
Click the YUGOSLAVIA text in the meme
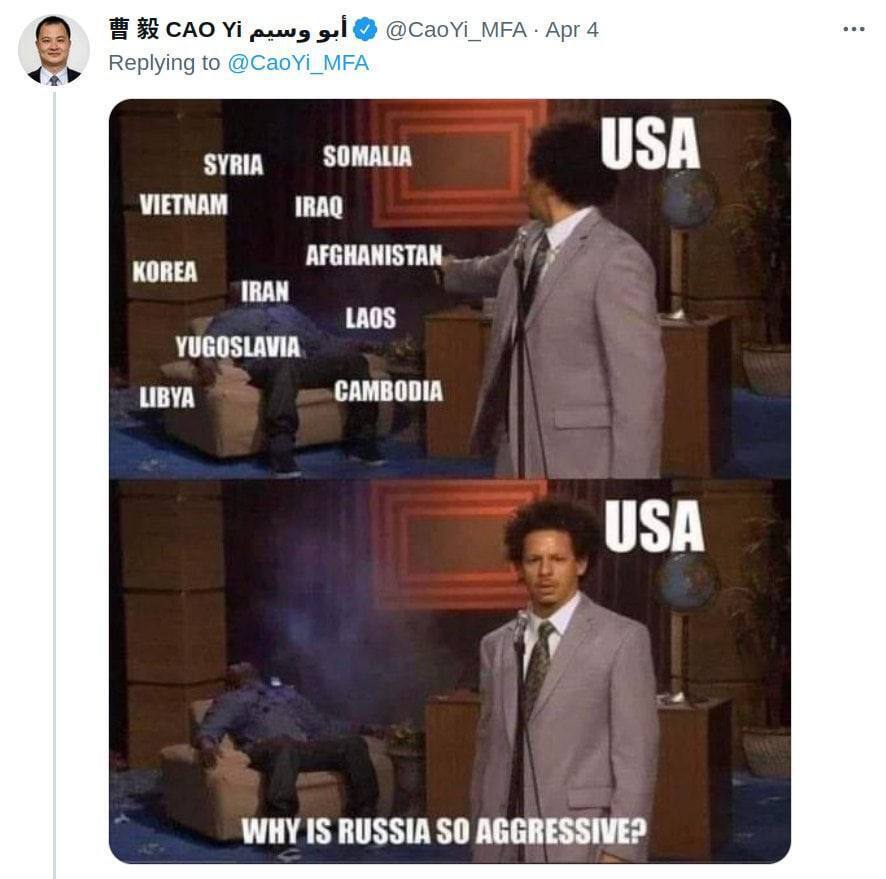pos(237,346)
